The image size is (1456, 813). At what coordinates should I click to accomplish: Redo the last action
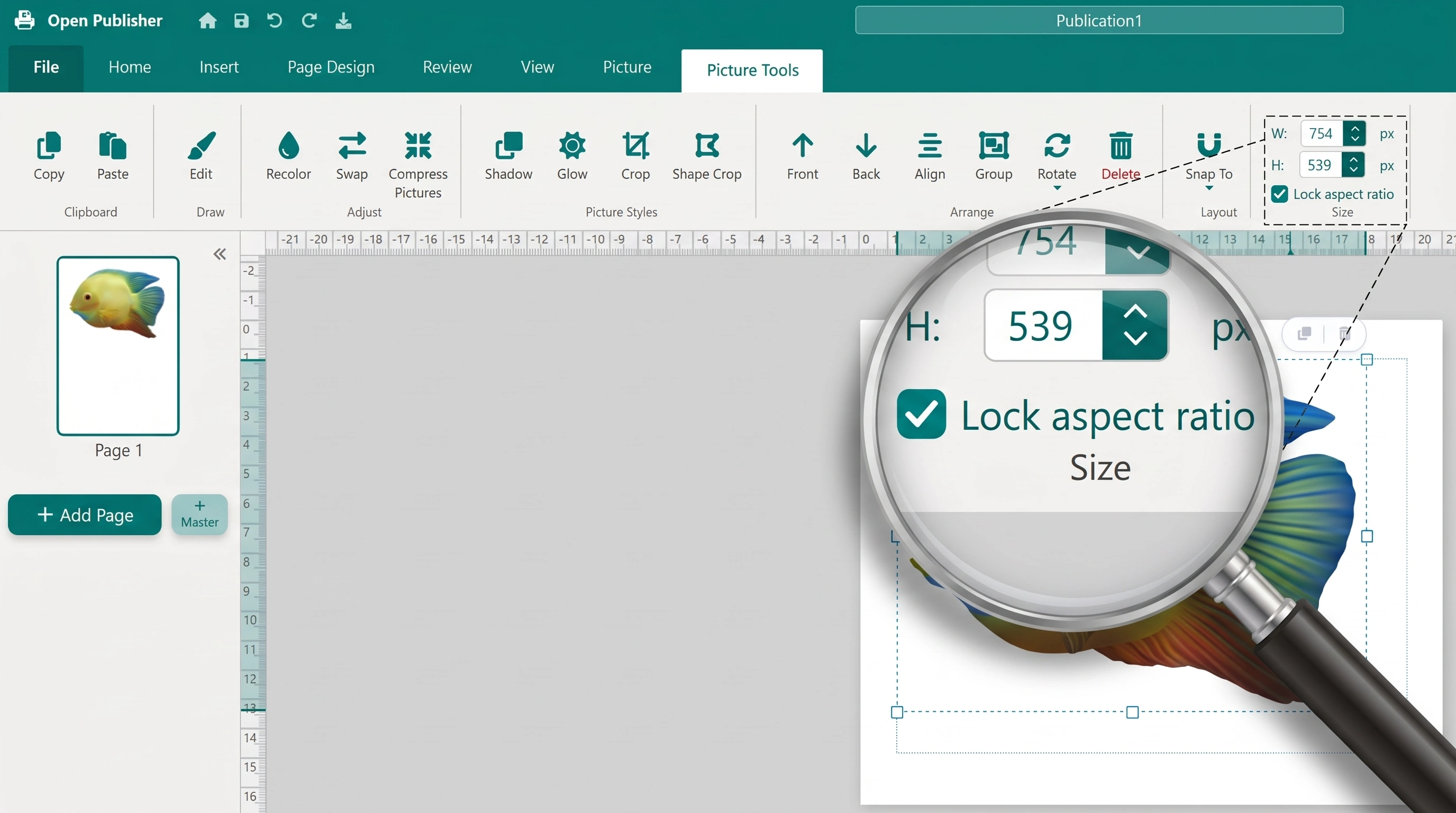(x=308, y=21)
